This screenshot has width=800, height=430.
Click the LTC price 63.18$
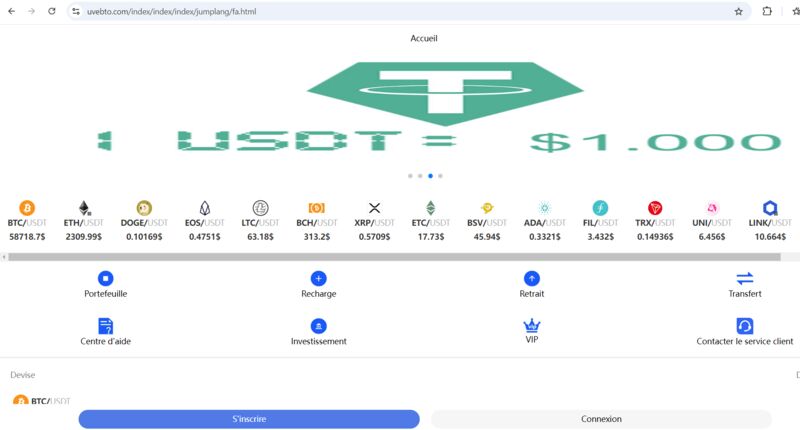tap(260, 237)
